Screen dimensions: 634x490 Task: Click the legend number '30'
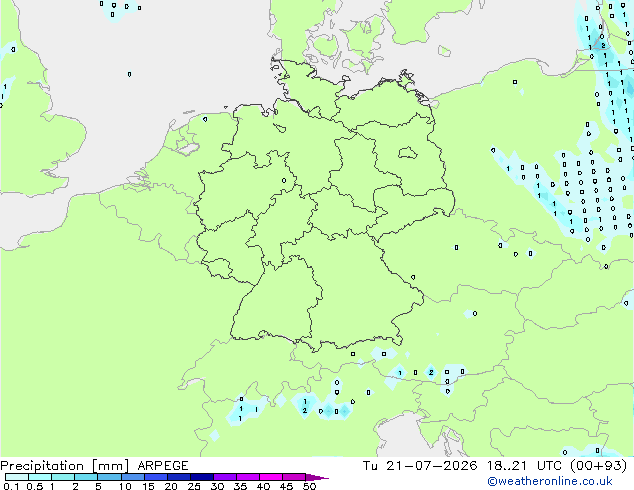[x=217, y=486]
